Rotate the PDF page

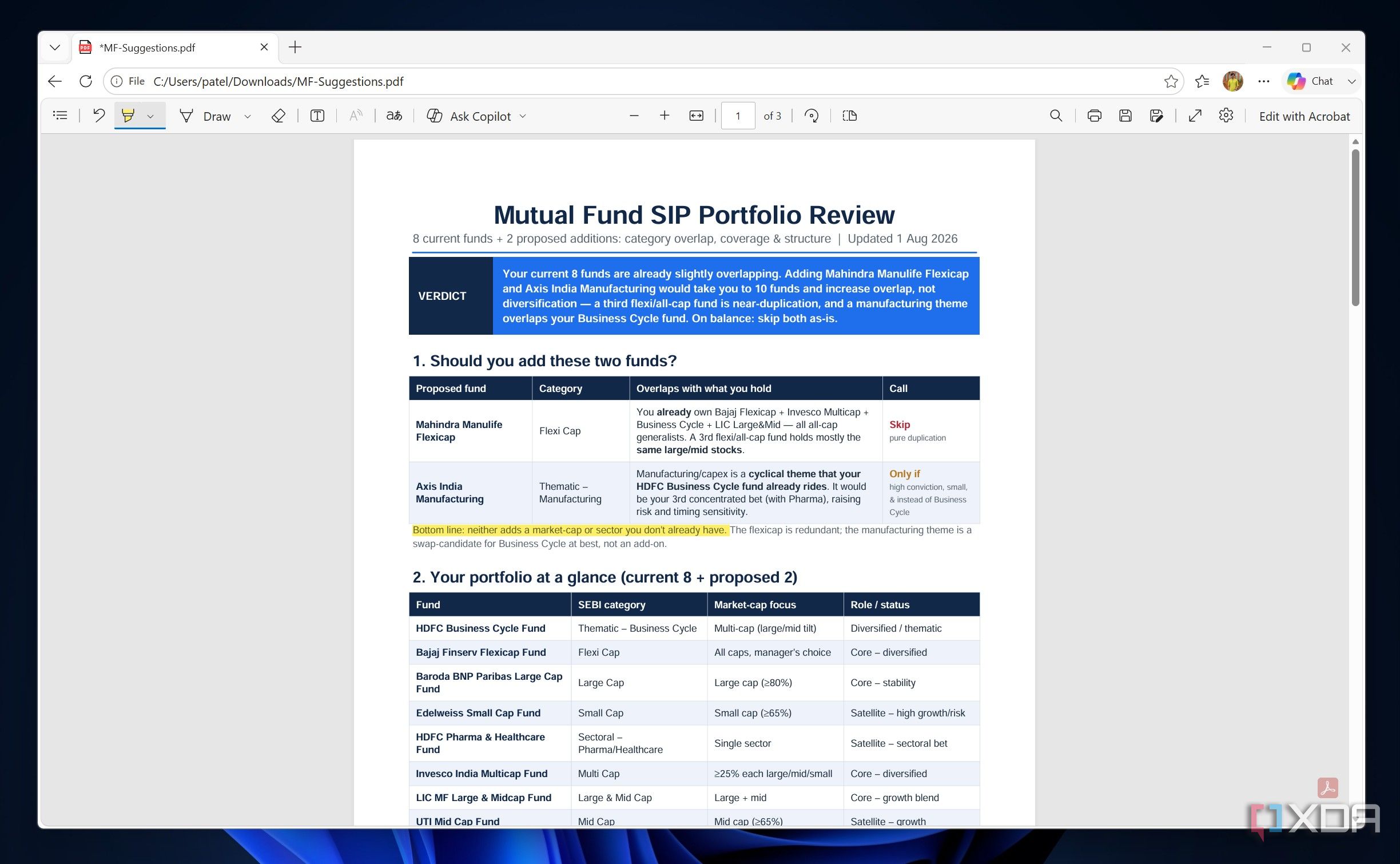811,116
